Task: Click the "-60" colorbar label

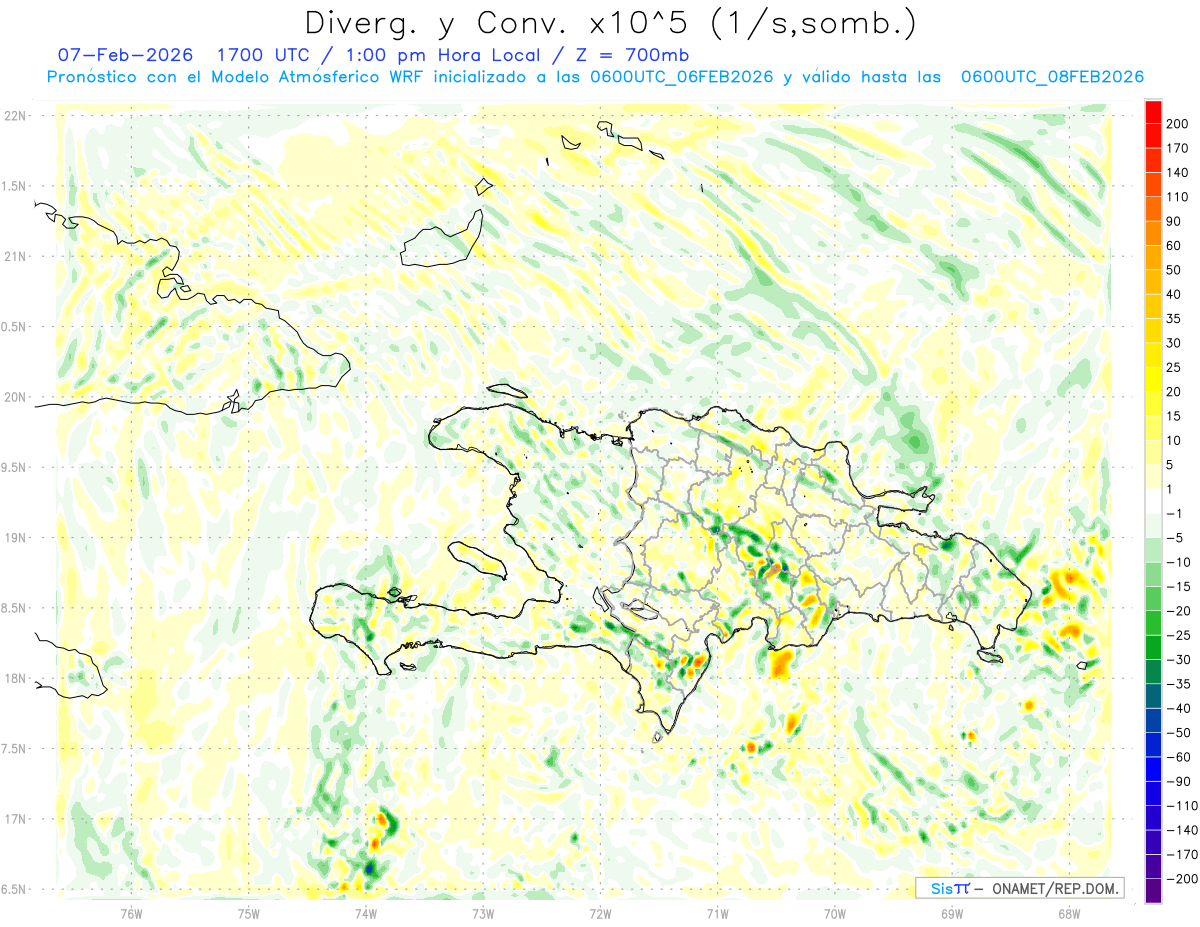Action: coord(1179,757)
